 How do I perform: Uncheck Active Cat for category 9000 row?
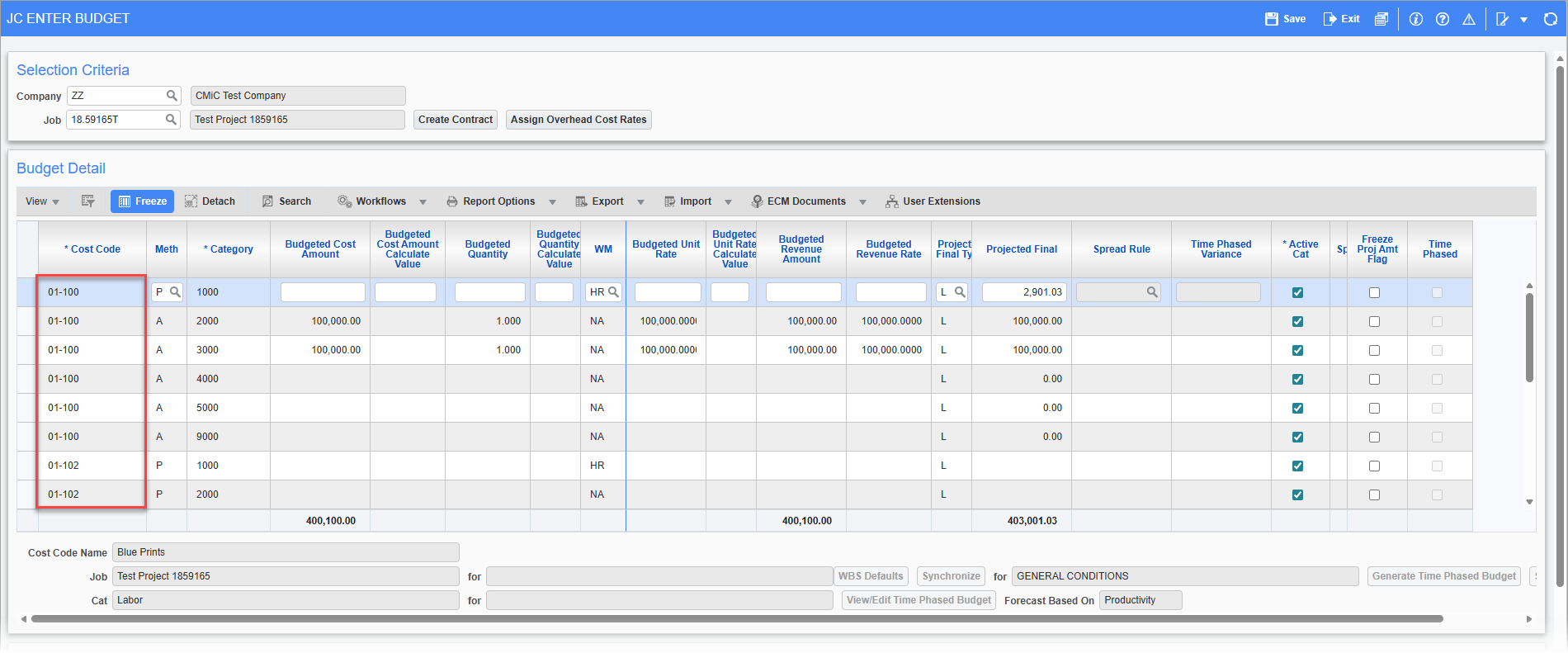pos(1297,437)
